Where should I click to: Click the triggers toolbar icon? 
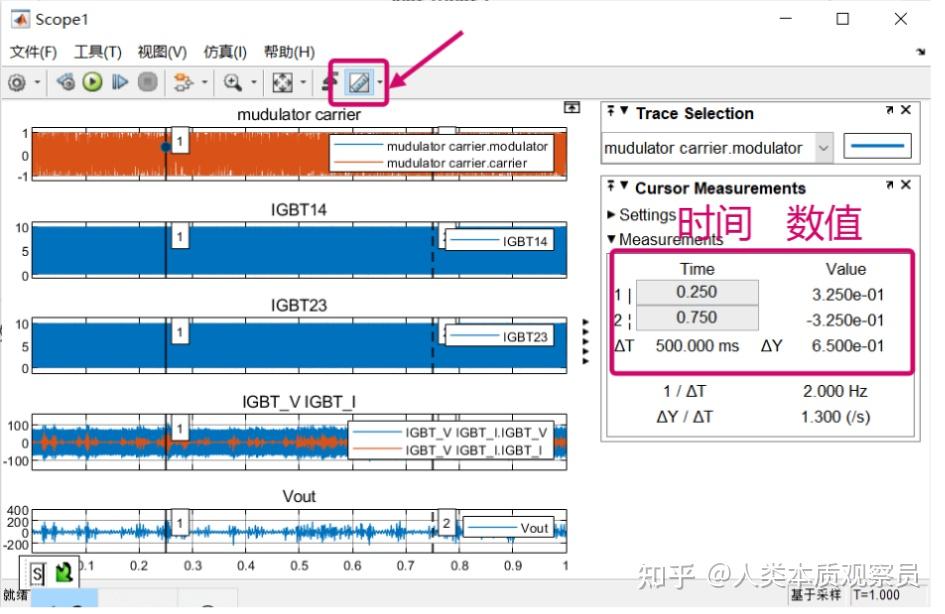(330, 82)
